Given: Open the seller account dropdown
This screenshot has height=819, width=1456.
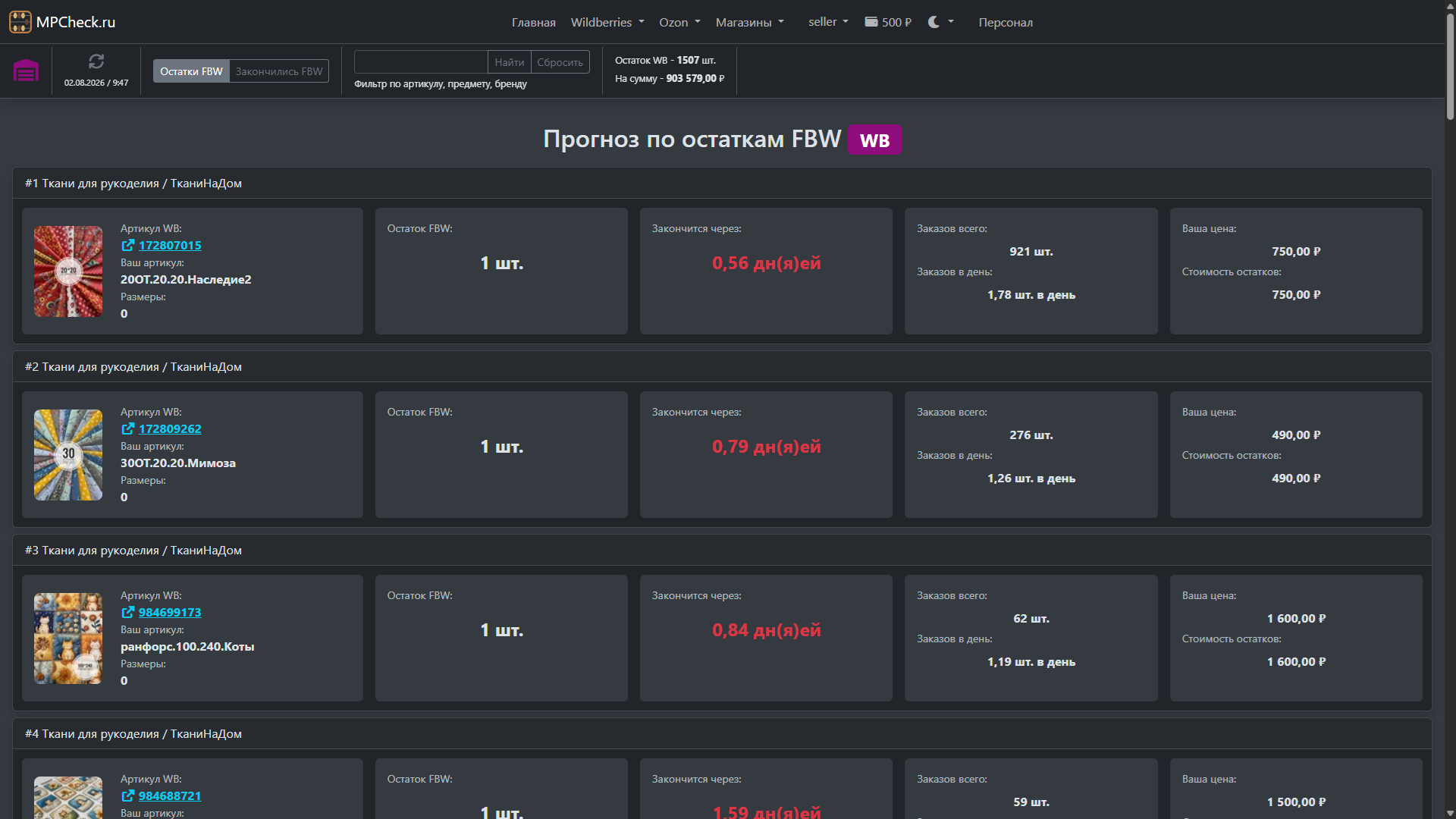Looking at the screenshot, I should [x=828, y=22].
